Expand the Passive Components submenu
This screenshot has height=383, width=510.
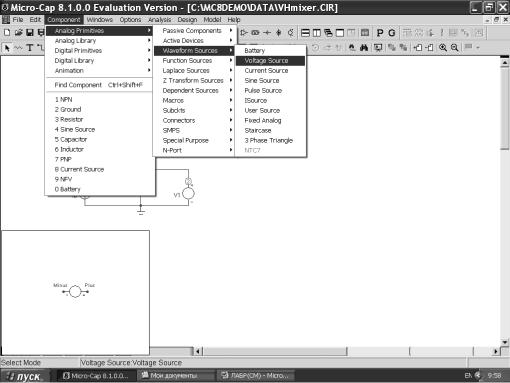pos(195,31)
